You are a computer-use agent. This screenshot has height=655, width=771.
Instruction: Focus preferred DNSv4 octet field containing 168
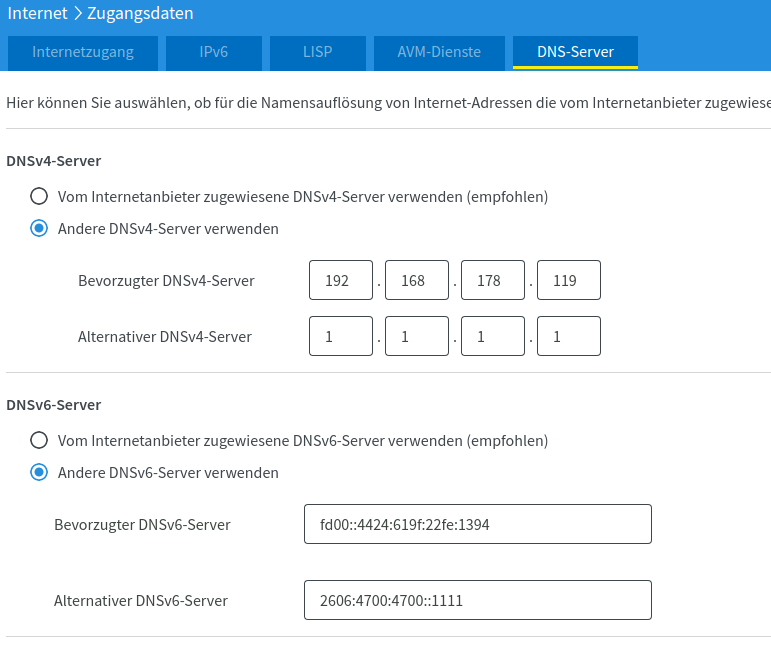(417, 281)
